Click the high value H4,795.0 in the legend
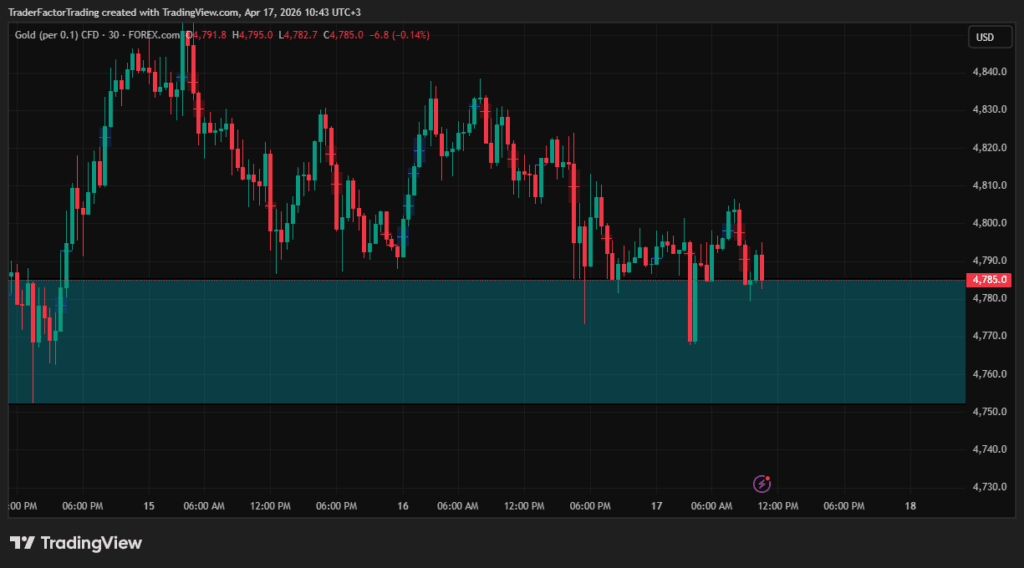The width and height of the screenshot is (1024, 568). coord(253,35)
